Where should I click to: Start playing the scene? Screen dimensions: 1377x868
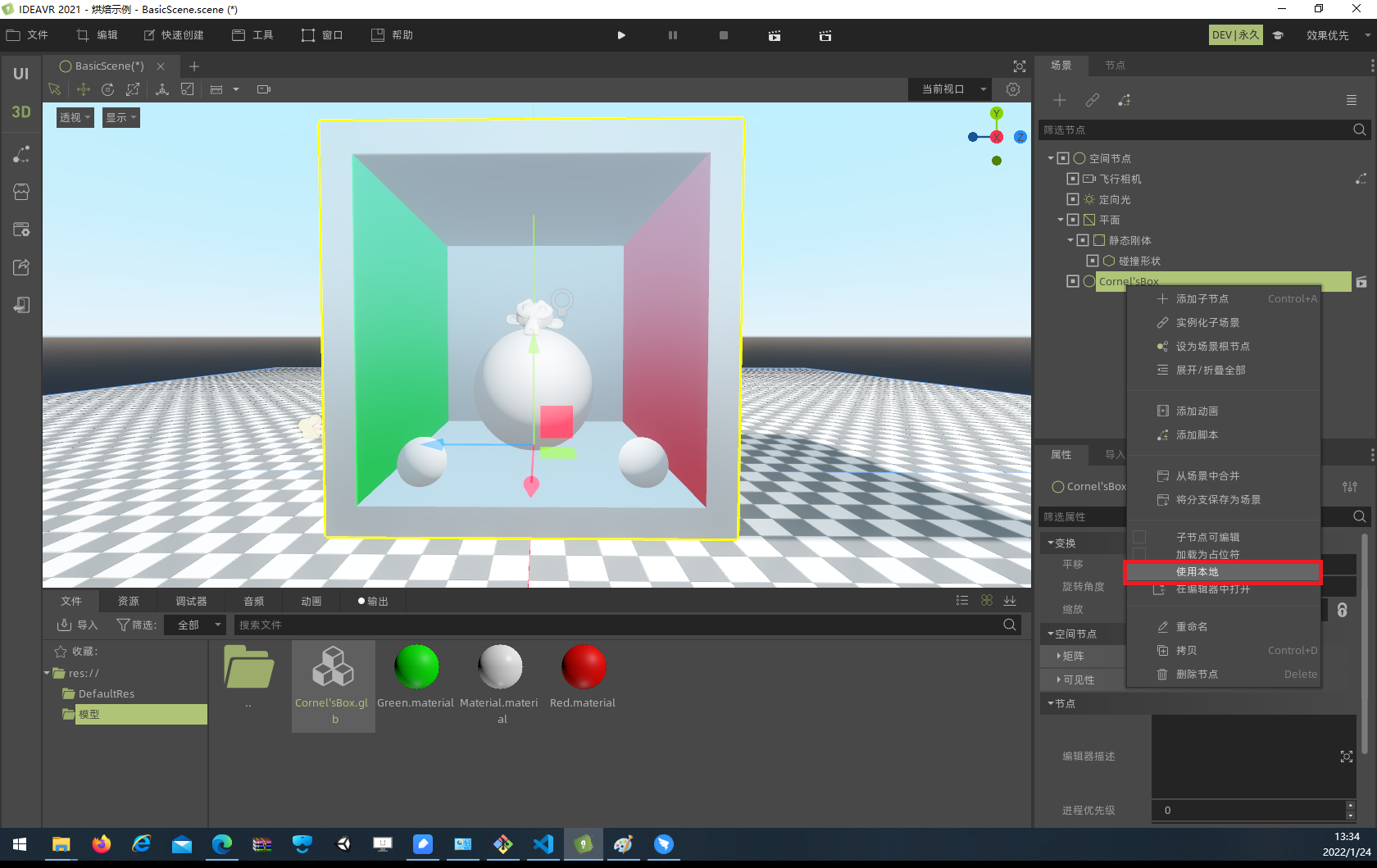621,35
